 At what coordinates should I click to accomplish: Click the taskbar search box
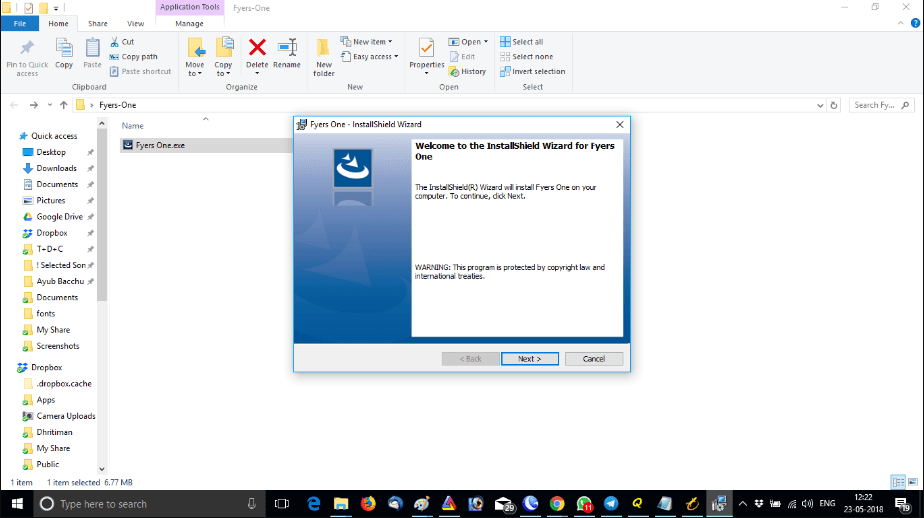149,504
